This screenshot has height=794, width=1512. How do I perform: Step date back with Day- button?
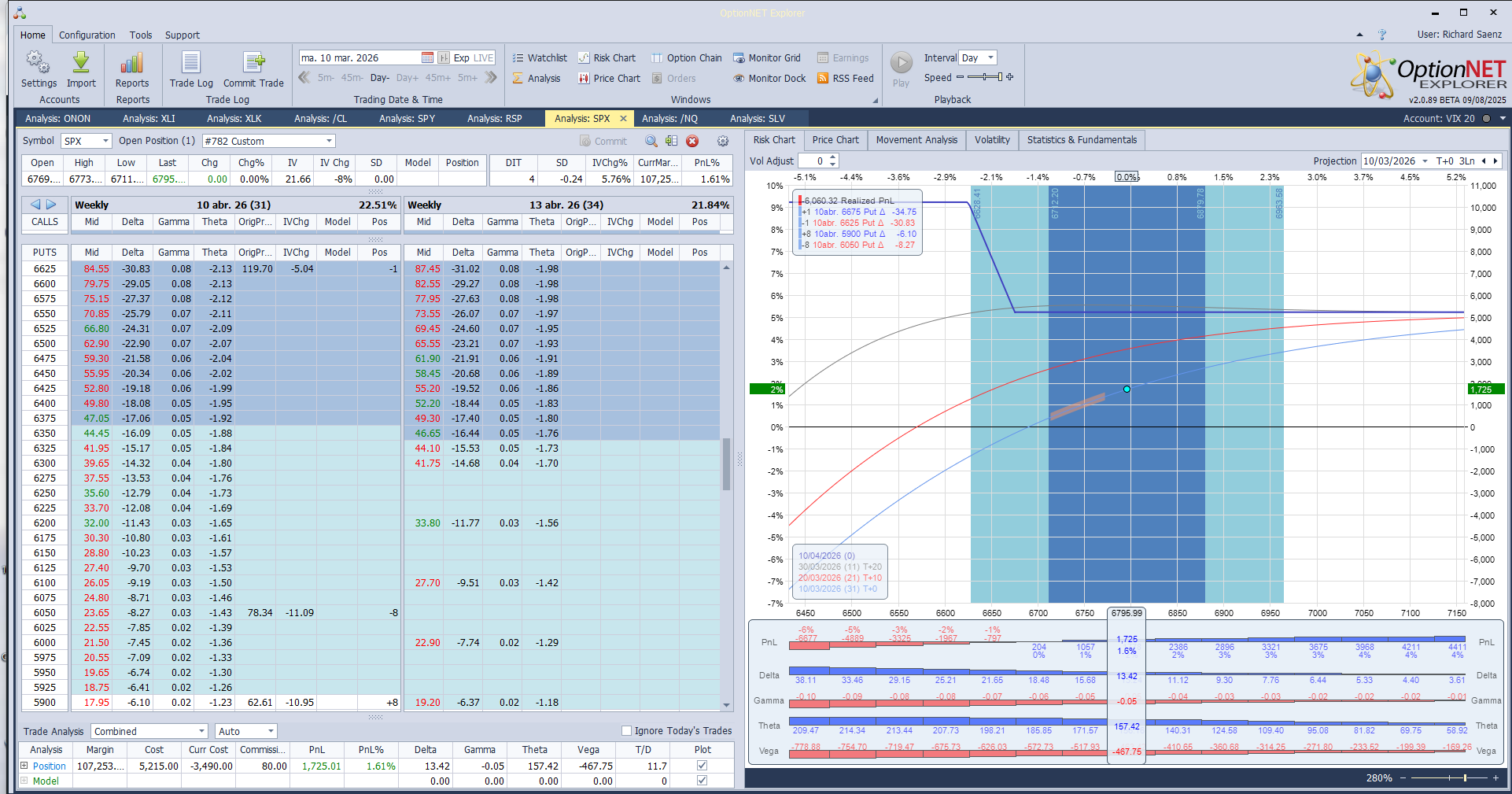[380, 78]
